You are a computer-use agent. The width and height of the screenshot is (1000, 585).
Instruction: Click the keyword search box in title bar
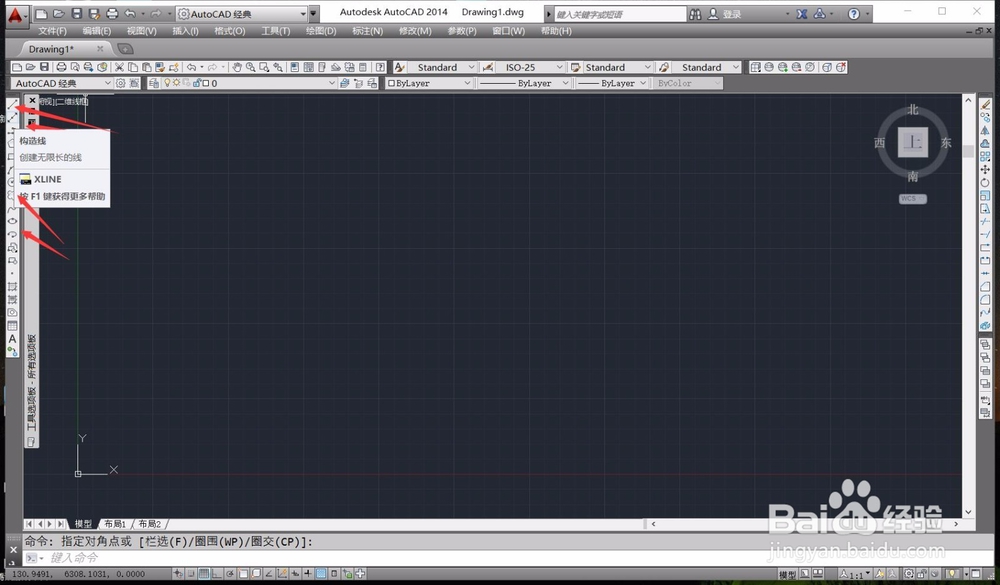point(620,13)
